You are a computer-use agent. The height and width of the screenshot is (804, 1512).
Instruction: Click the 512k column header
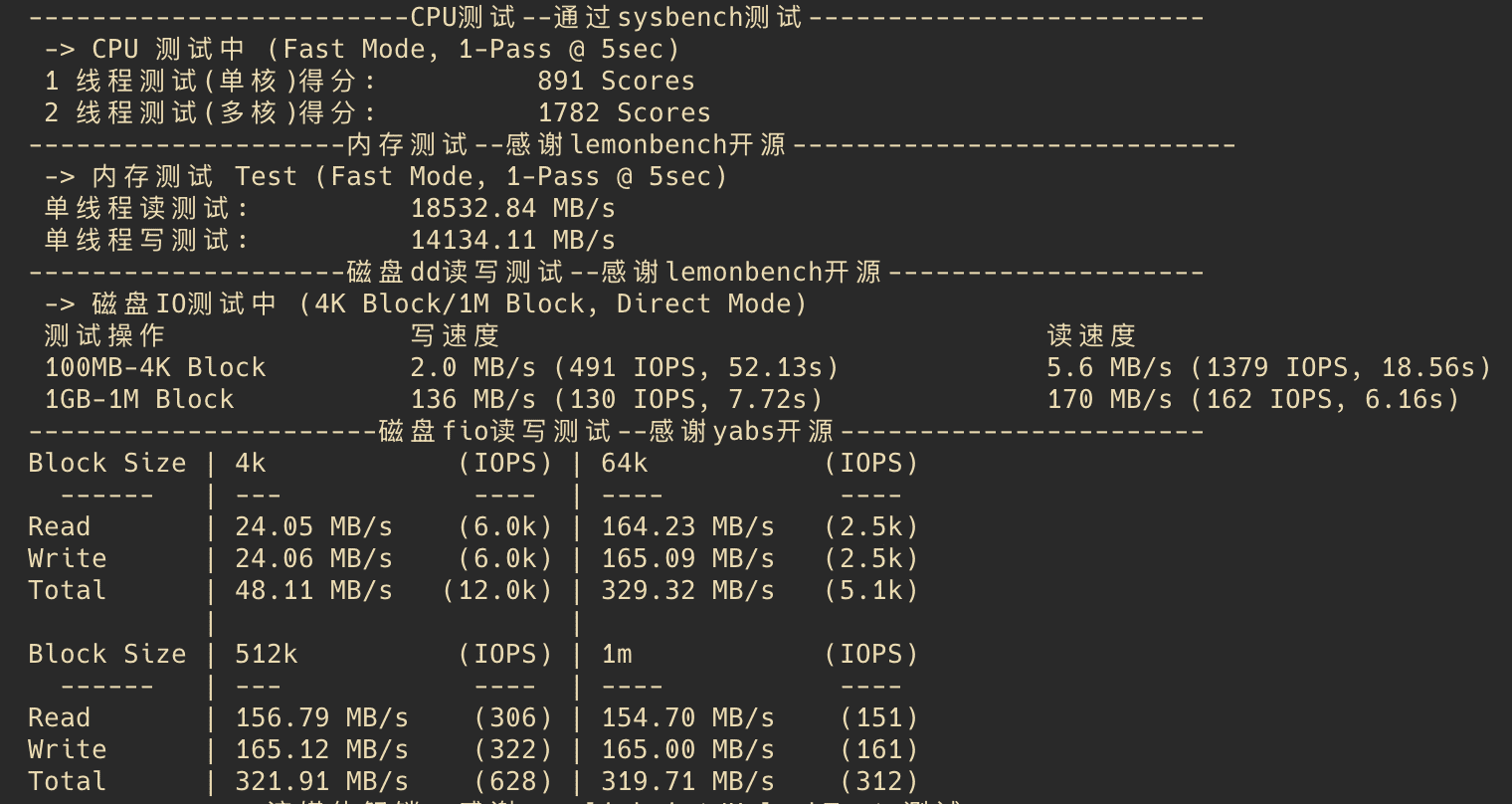tap(267, 654)
